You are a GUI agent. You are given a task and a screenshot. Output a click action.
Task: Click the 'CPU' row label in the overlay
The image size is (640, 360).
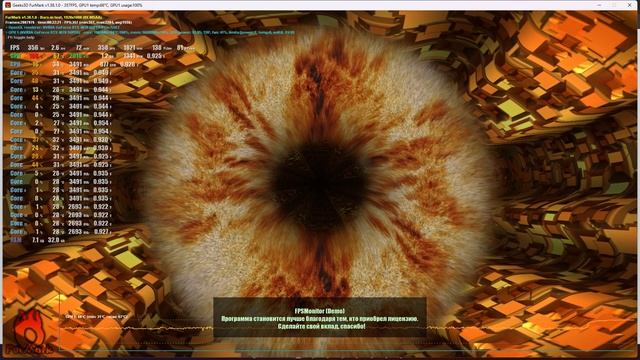pyautogui.click(x=15, y=64)
